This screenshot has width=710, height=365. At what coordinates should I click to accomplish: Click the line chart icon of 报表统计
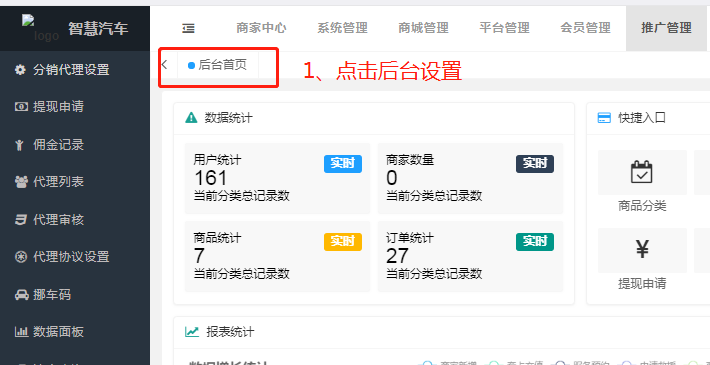pos(192,332)
